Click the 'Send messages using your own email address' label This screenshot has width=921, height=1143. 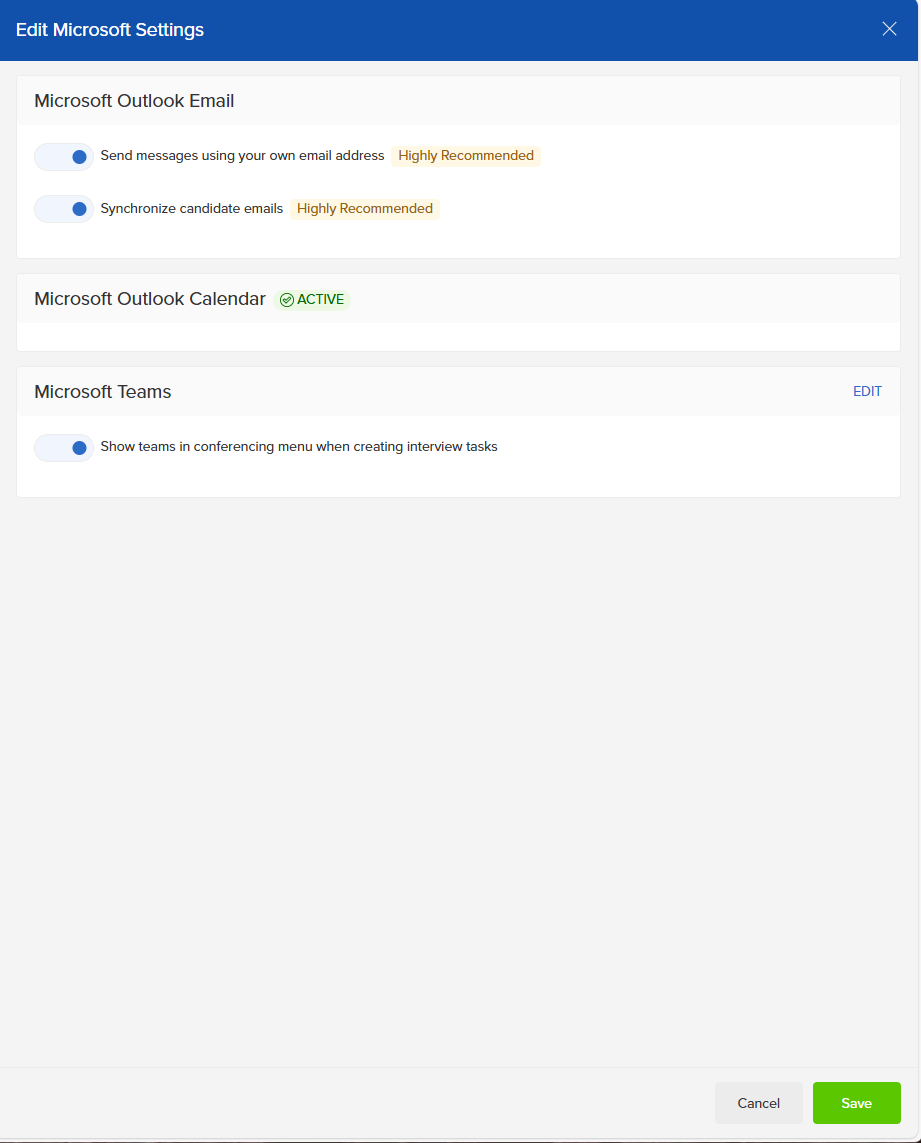242,156
